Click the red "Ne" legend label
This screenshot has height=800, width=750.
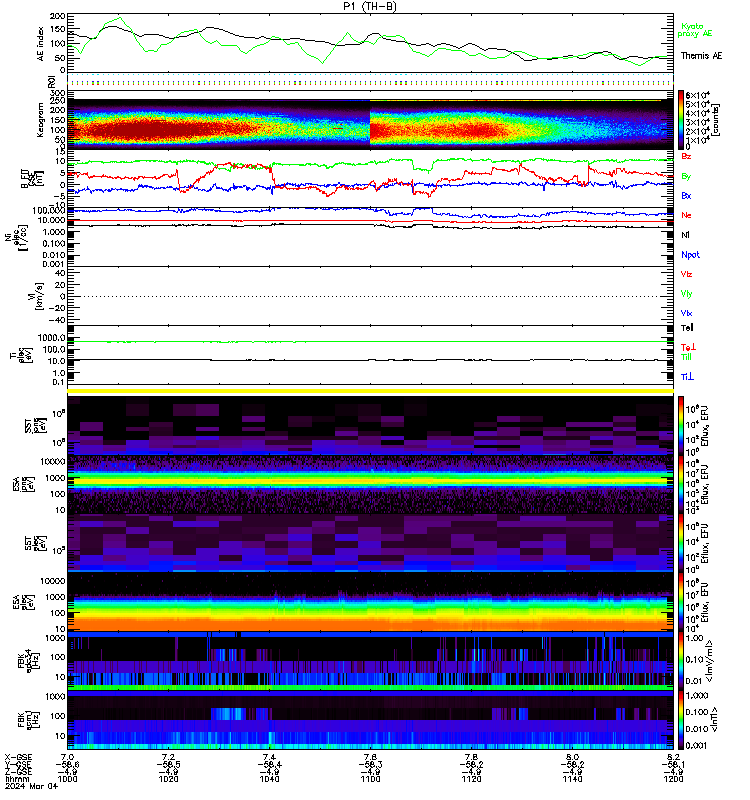[x=686, y=215]
